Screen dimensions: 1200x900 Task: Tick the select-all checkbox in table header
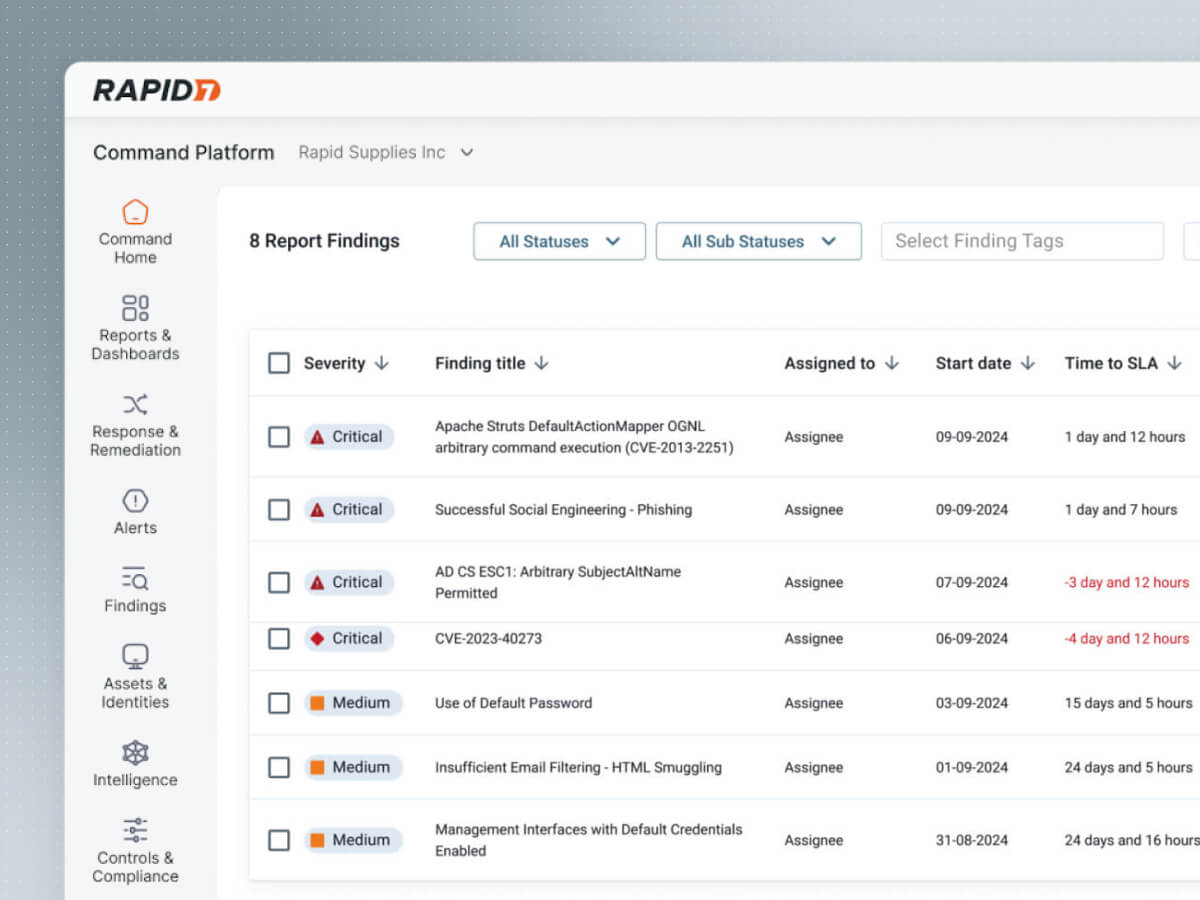coord(279,363)
